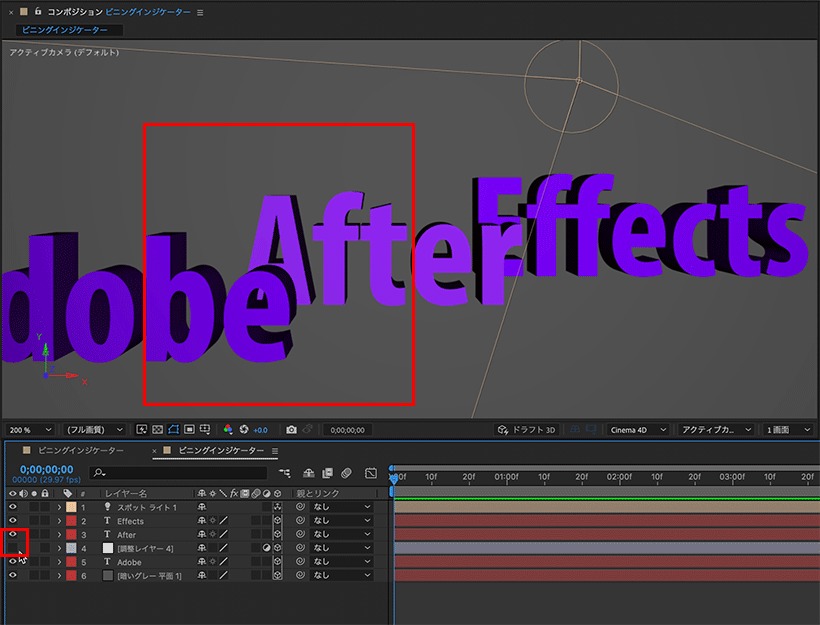Open grid and guide options icon
This screenshot has width=820, height=625.
[205, 429]
